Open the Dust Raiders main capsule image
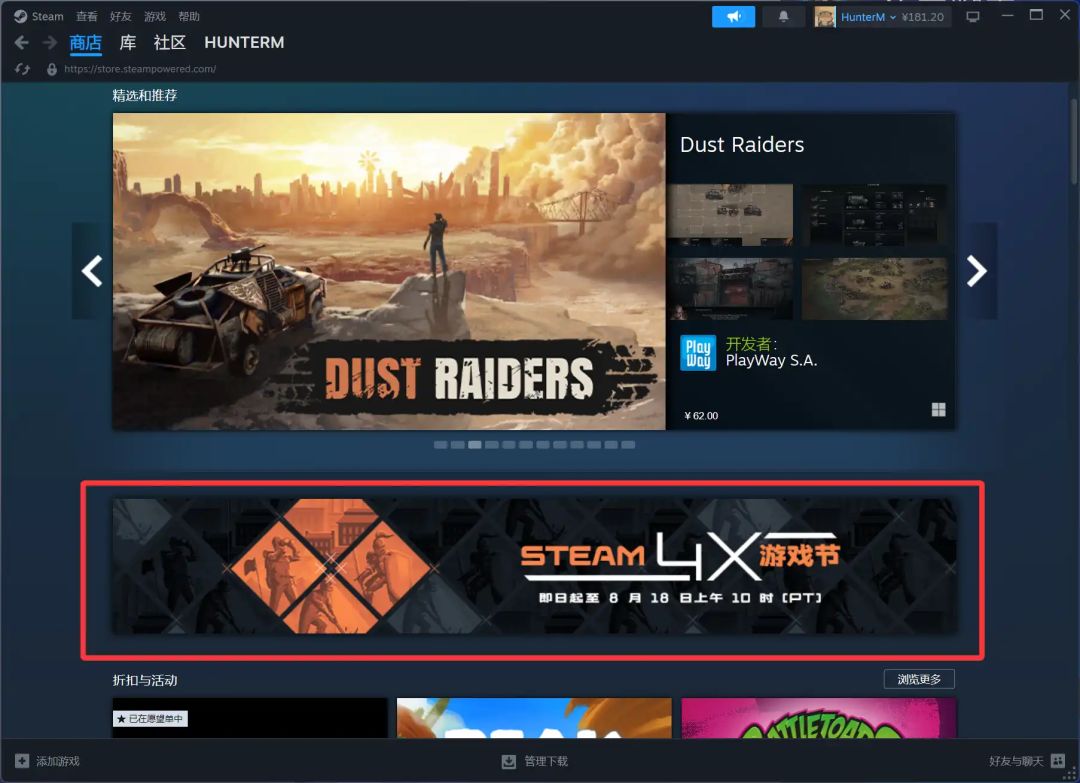This screenshot has height=783, width=1080. (x=389, y=271)
